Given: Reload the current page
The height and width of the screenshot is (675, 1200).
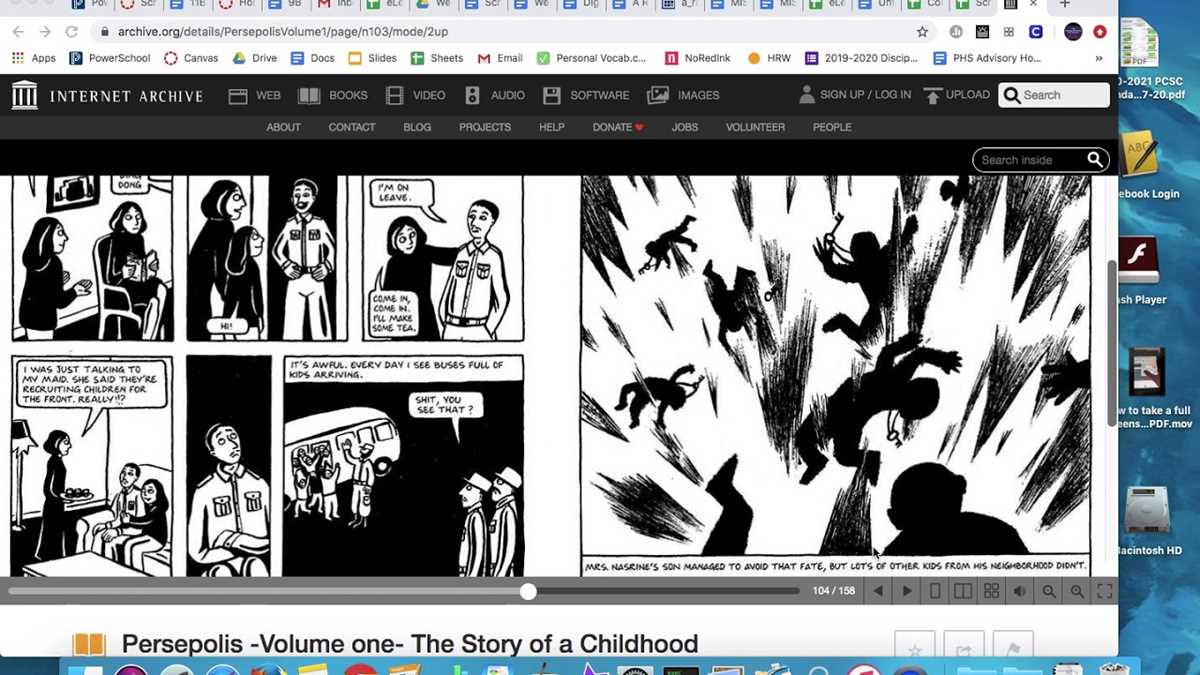Looking at the screenshot, I should click(x=71, y=32).
